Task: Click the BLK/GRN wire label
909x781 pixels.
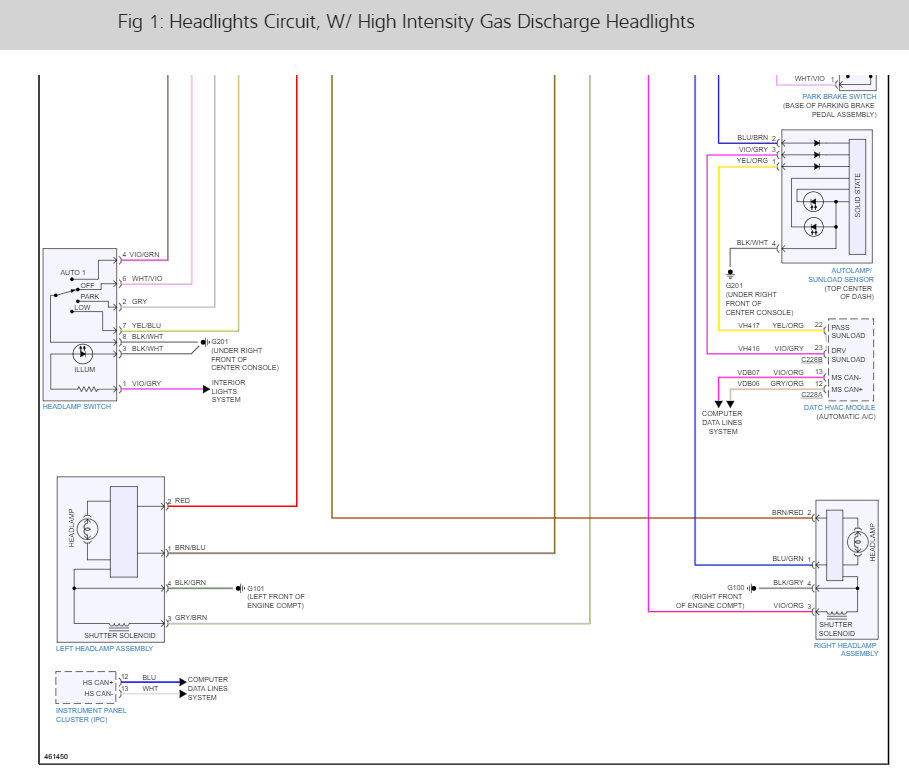Action: (x=190, y=583)
